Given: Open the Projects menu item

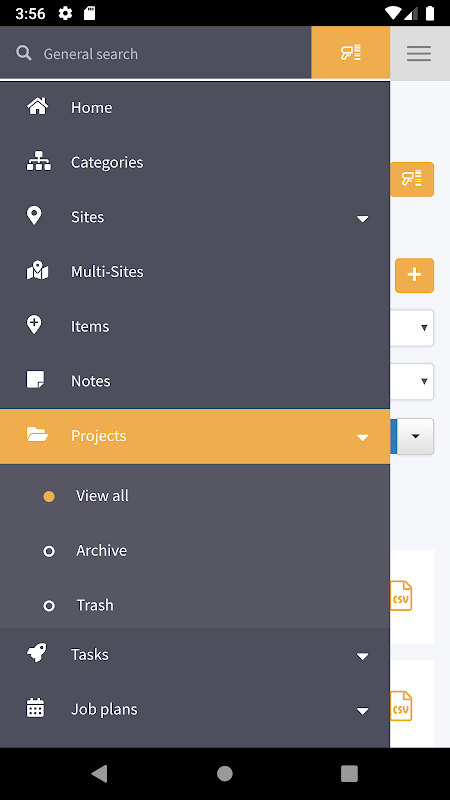Looking at the screenshot, I should (195, 436).
